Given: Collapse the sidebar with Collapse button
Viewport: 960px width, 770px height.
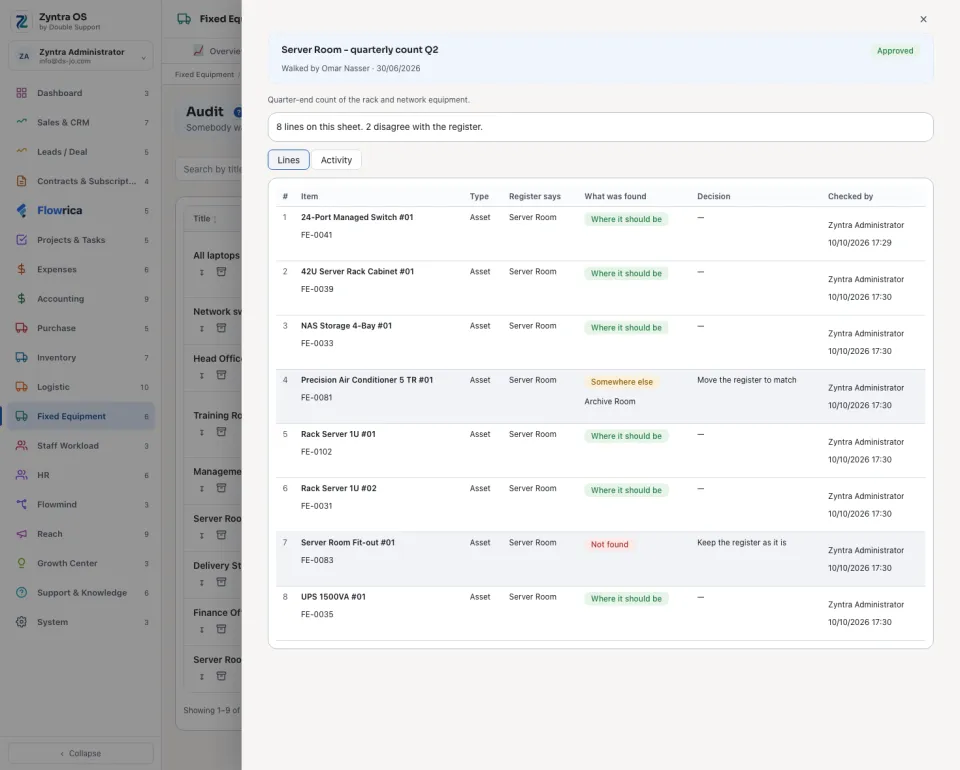Looking at the screenshot, I should [x=81, y=753].
